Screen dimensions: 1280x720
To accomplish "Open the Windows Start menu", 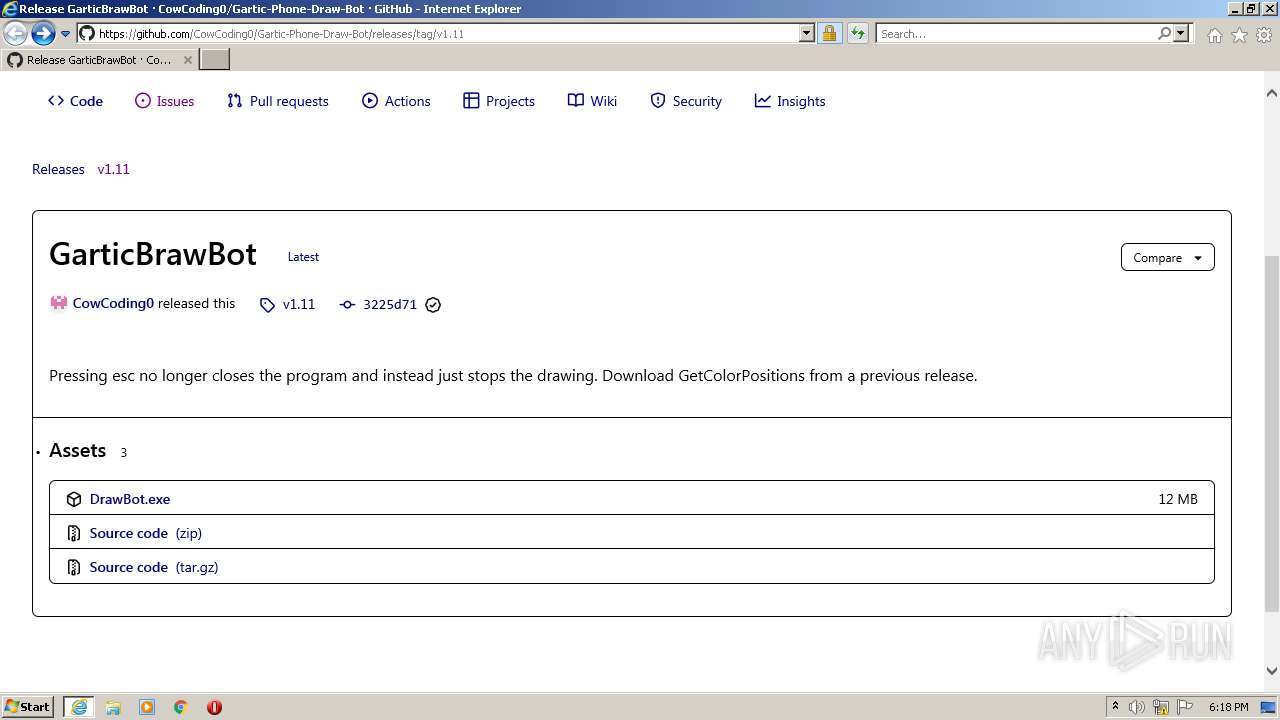I will tap(28, 706).
